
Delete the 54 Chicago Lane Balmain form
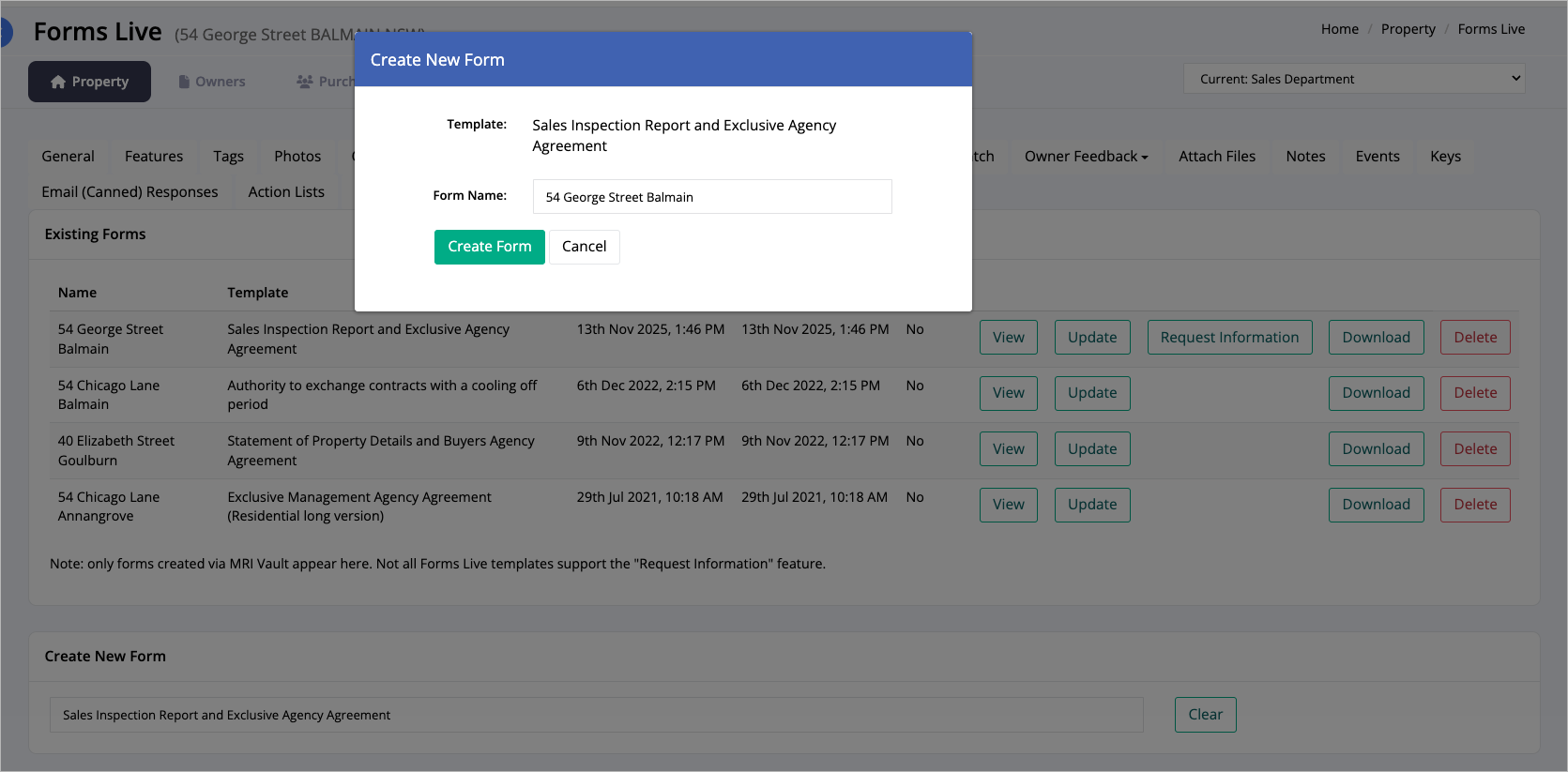click(1475, 393)
